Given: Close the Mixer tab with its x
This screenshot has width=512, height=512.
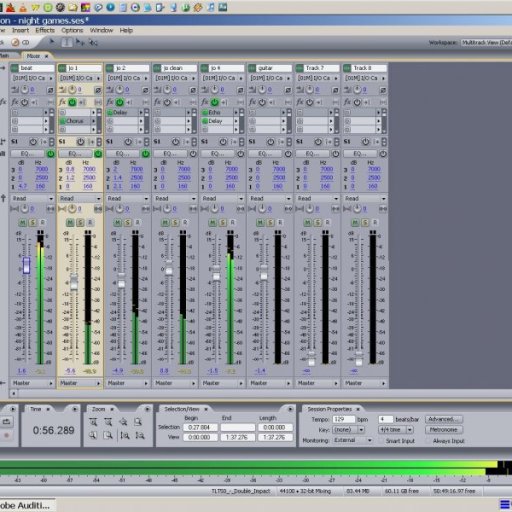Looking at the screenshot, I should [x=47, y=56].
